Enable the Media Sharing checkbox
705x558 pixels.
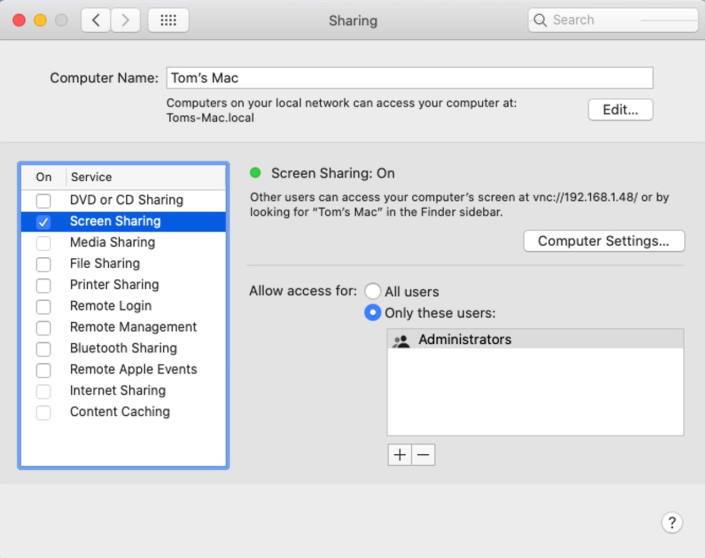(x=43, y=243)
